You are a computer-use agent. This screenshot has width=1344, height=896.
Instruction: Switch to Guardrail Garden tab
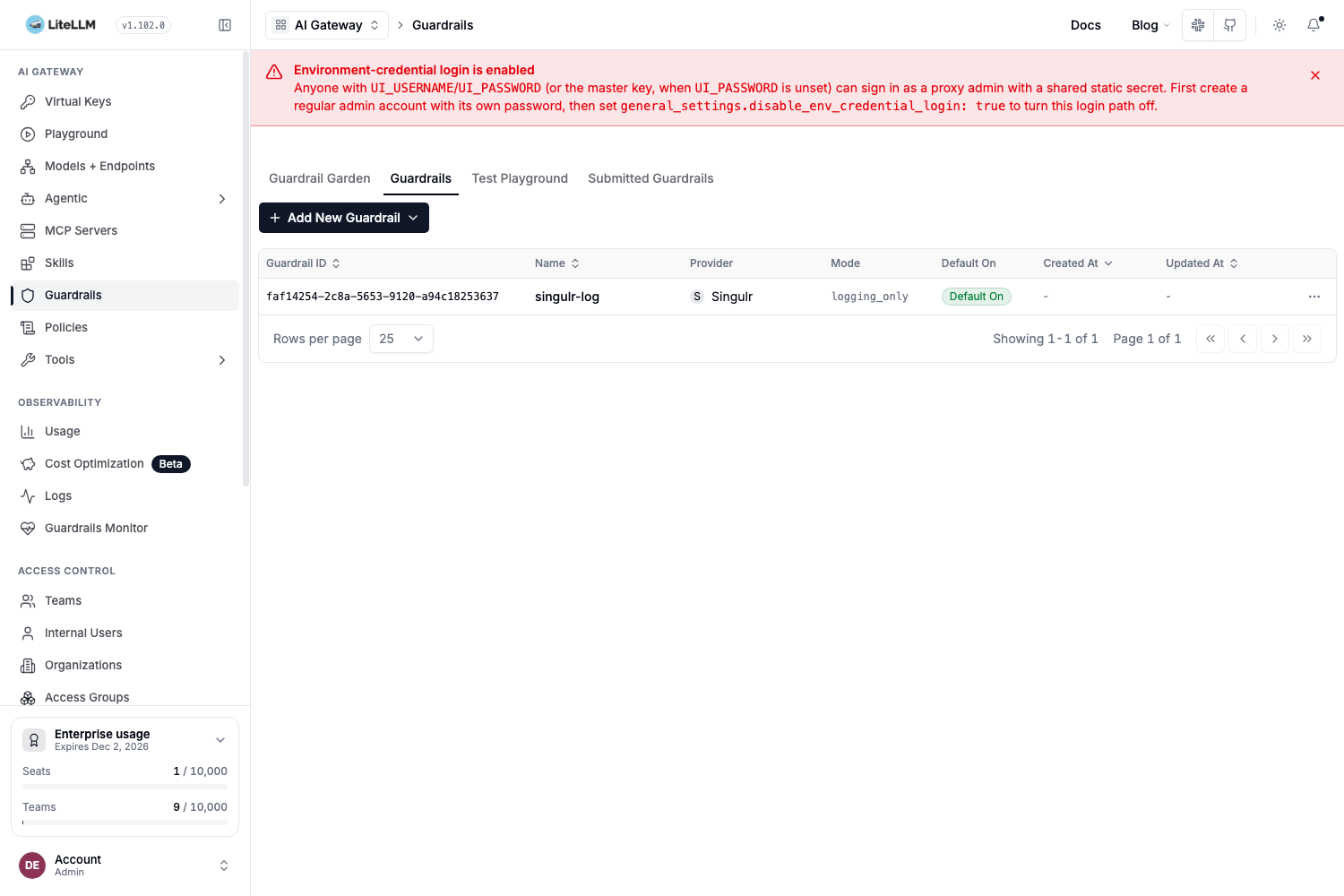click(320, 178)
